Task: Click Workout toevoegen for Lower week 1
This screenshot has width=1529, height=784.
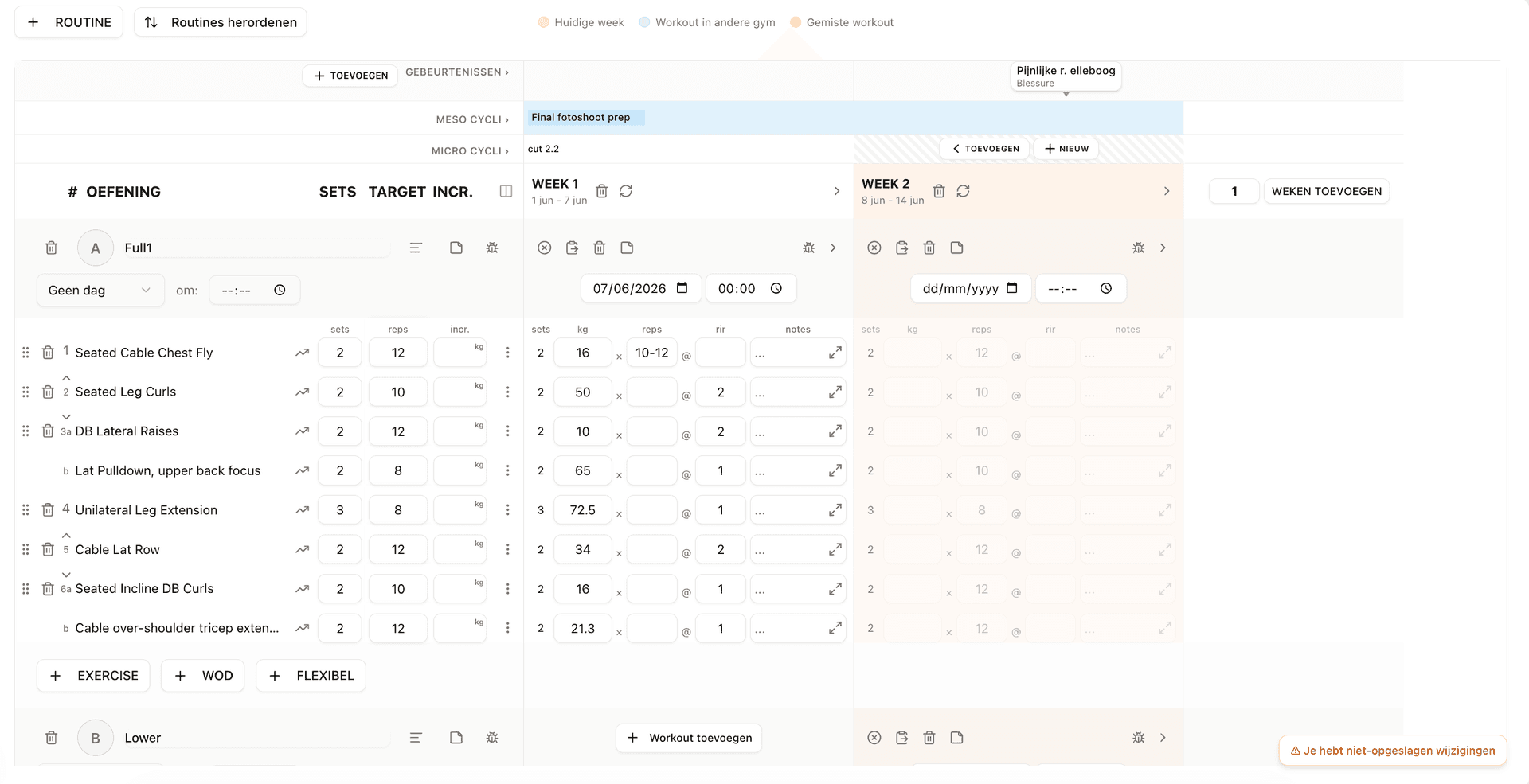Action: 689,738
